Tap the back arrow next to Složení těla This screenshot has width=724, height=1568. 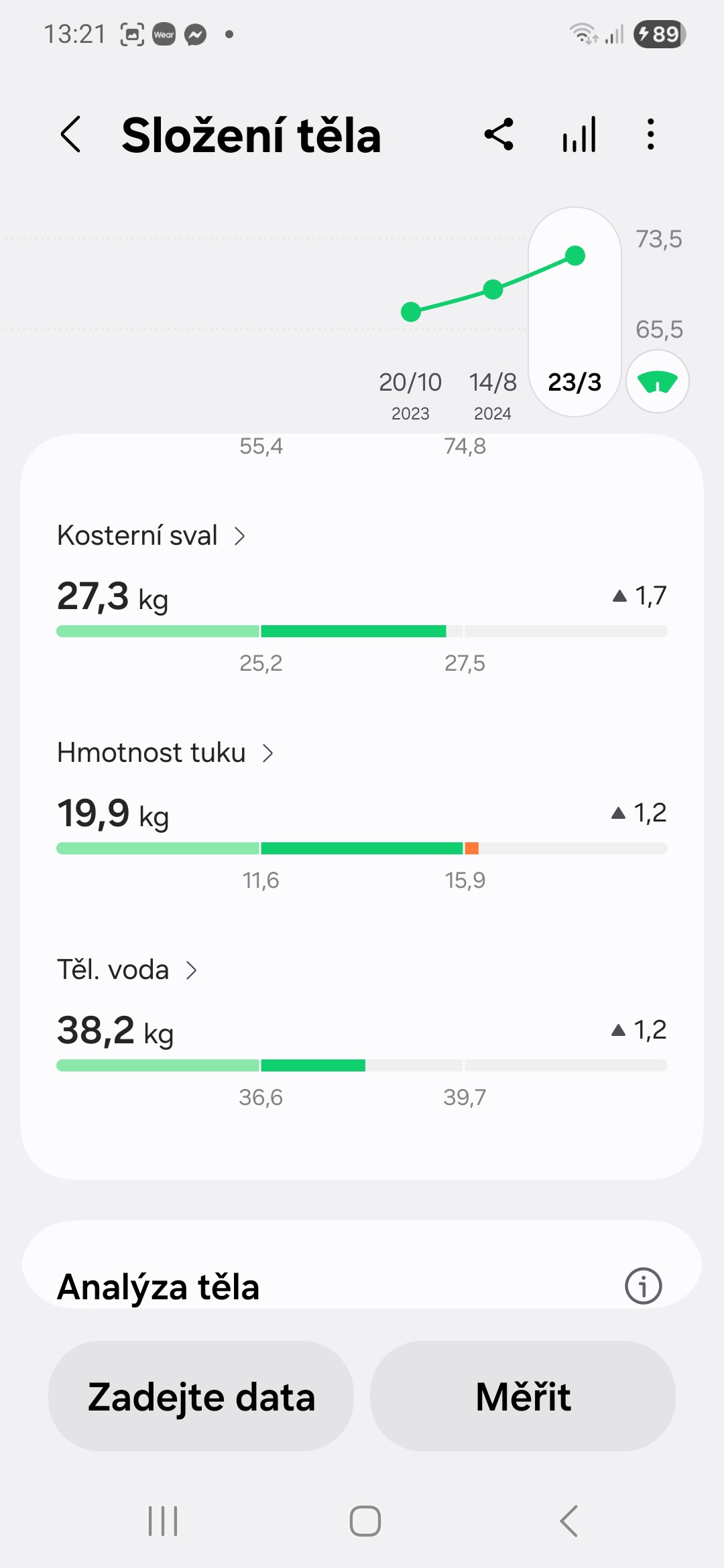[71, 135]
